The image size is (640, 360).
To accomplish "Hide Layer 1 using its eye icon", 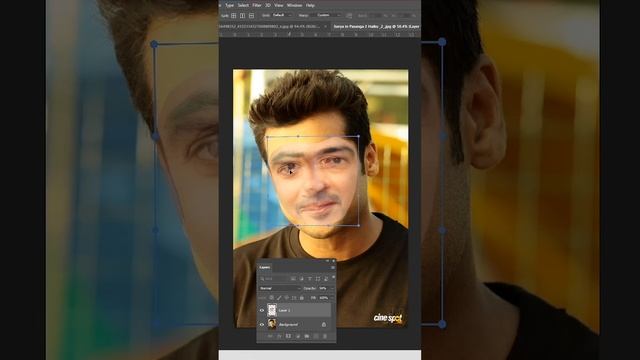I will [262, 310].
